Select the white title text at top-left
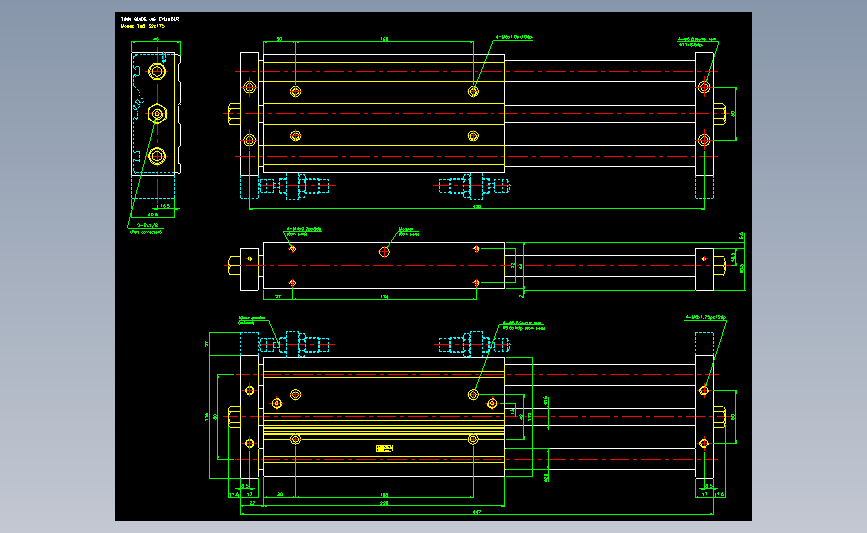 (x=150, y=19)
